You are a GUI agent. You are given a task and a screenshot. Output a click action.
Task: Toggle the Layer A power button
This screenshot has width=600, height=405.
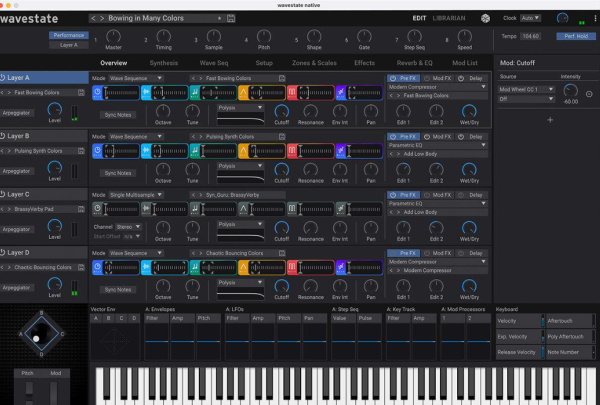(2, 77)
